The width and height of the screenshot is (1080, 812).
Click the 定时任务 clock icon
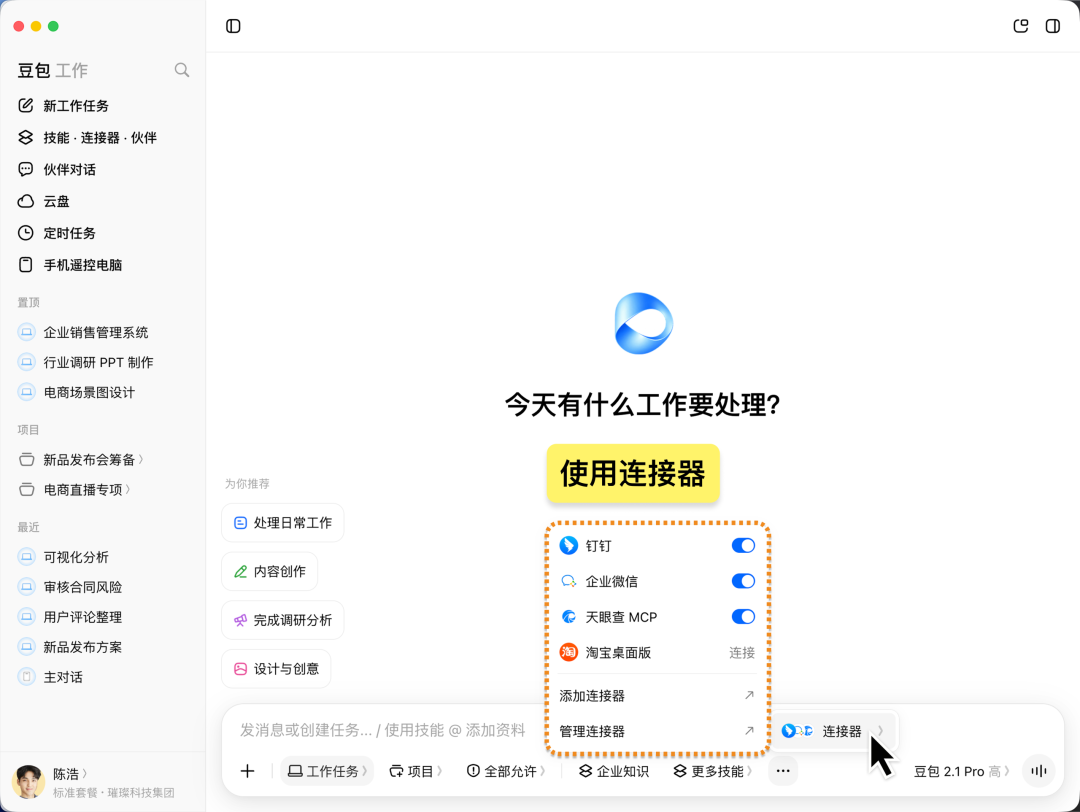tap(25, 233)
